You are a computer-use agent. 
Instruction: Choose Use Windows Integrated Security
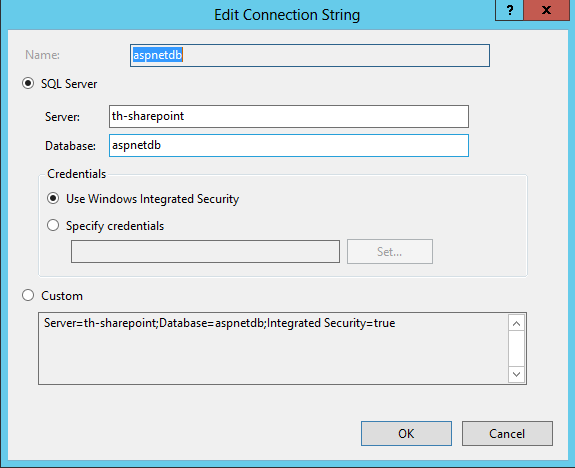click(x=53, y=198)
